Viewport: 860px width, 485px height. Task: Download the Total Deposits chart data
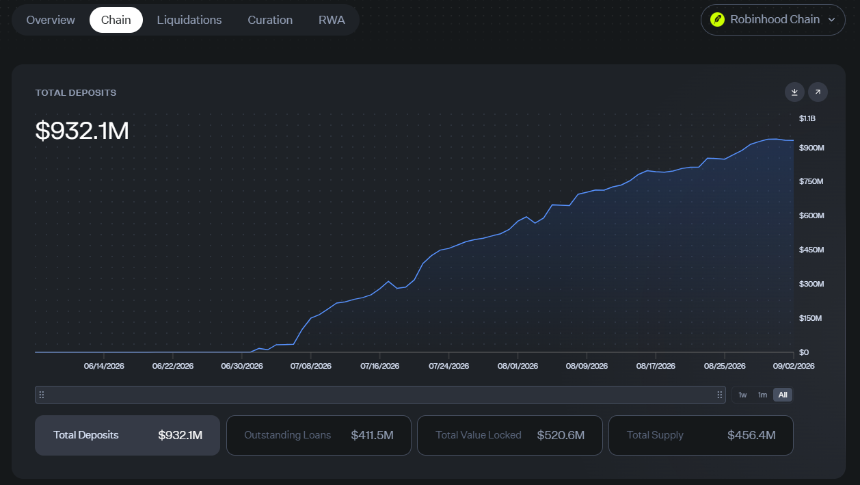(794, 92)
